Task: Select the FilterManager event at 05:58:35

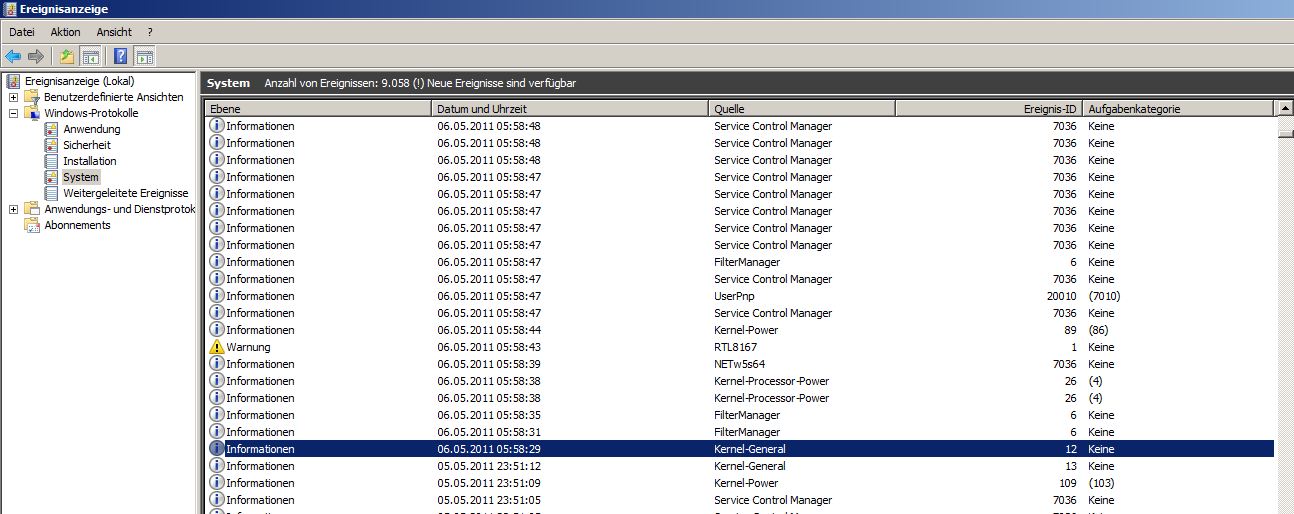Action: [740, 415]
